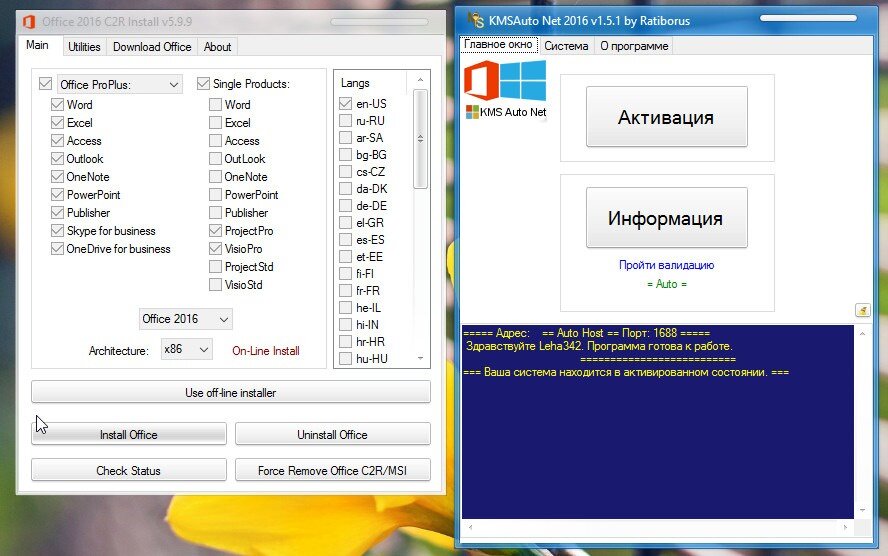
Task: Click the small broom icon above log
Action: [863, 310]
